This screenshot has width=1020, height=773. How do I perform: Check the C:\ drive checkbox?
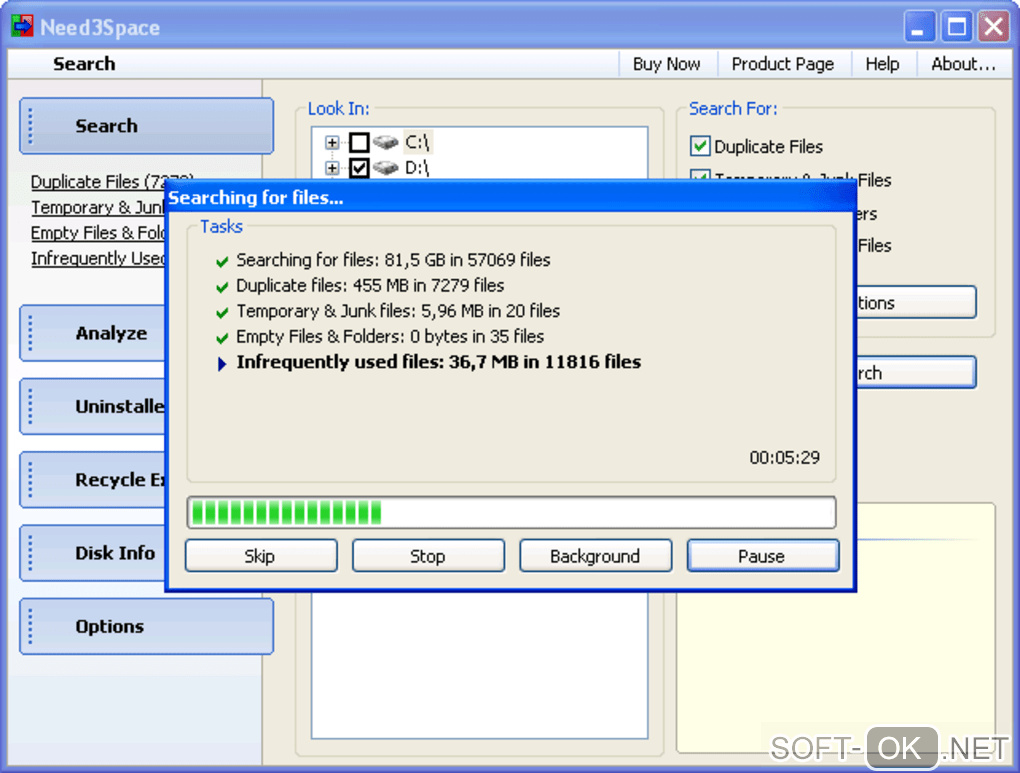coord(359,142)
